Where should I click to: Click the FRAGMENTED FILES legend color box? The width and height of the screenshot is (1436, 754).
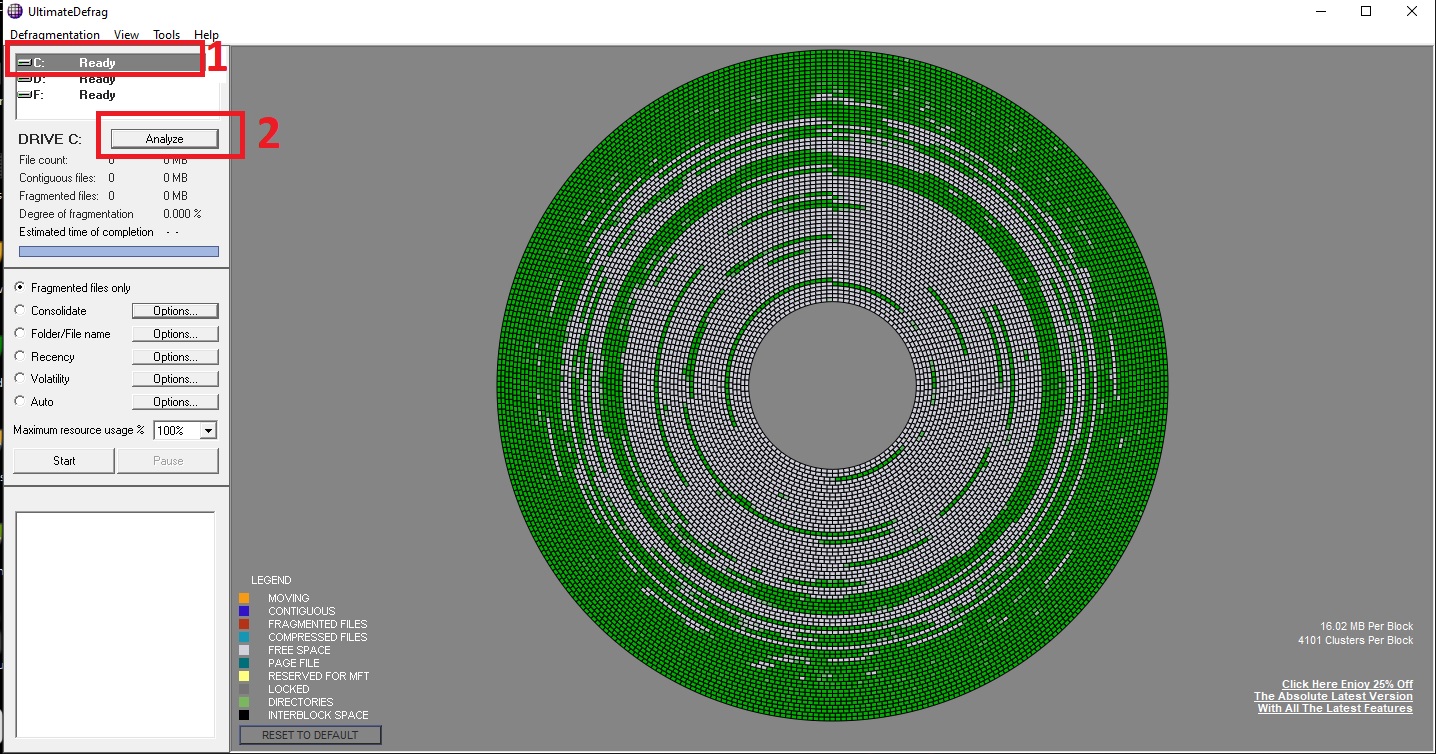[244, 624]
